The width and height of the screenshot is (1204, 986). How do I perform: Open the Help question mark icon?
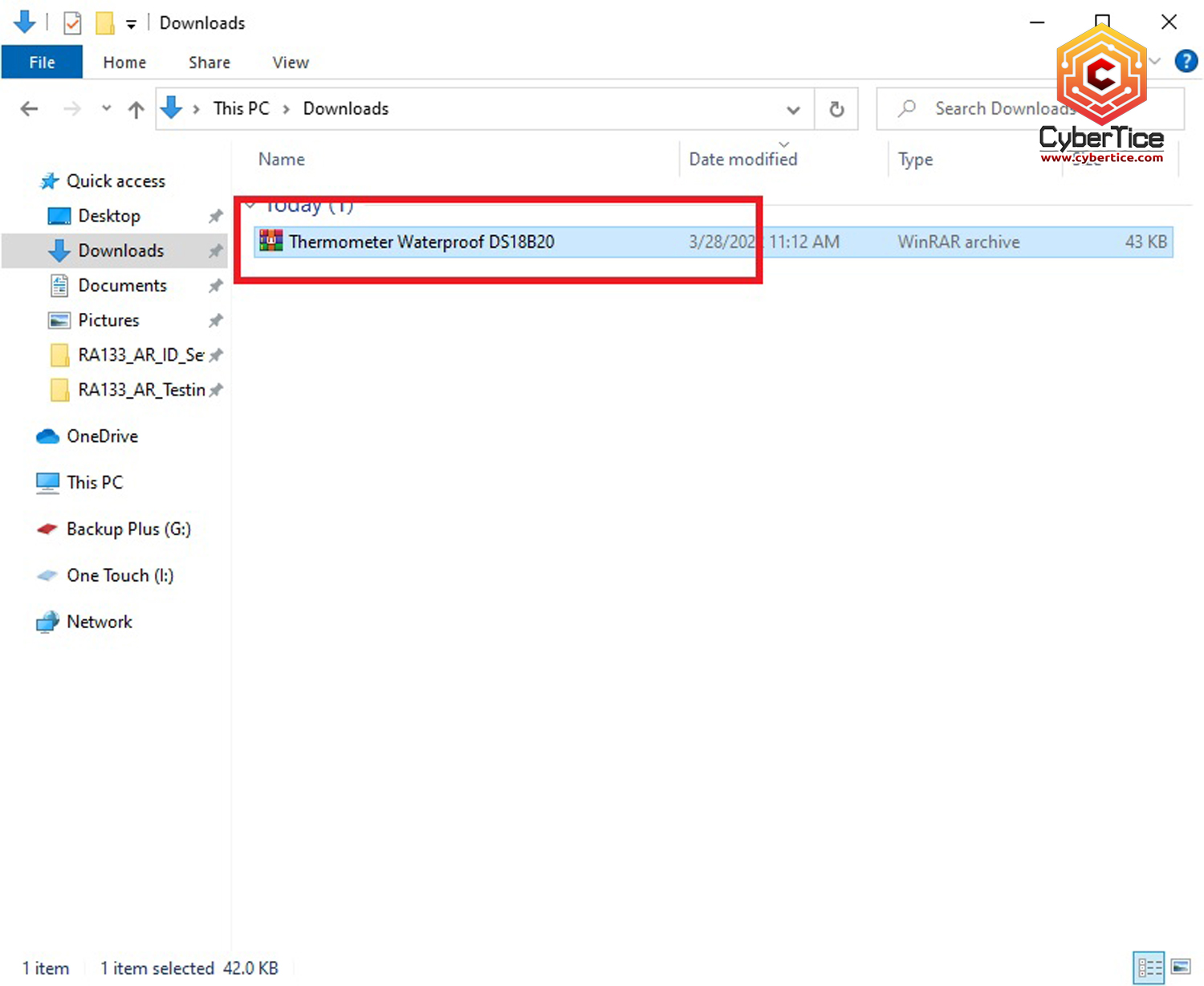1186,61
